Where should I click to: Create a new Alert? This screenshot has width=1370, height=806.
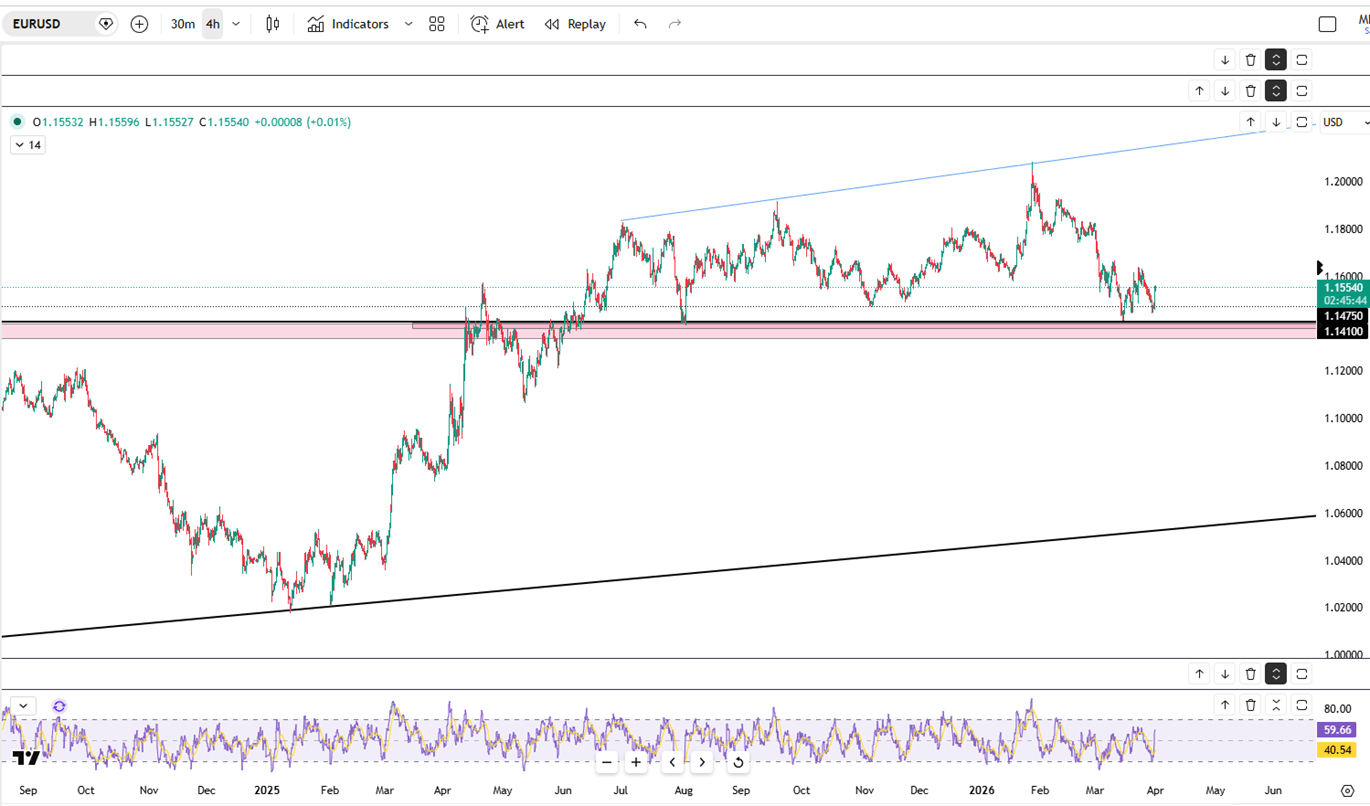pos(497,24)
